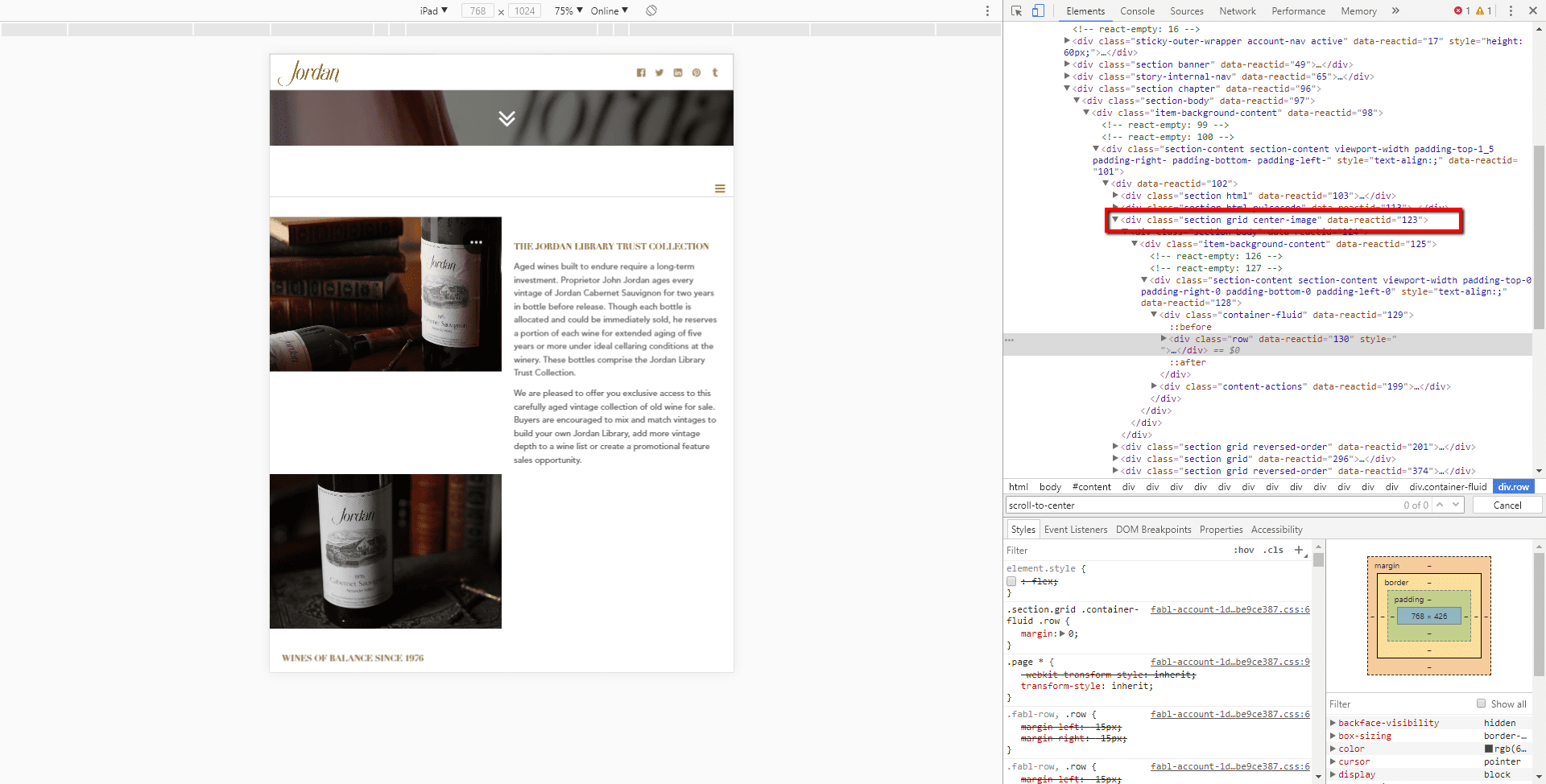Open the Event Listeners tab
The height and width of the screenshot is (784, 1546).
click(1075, 530)
